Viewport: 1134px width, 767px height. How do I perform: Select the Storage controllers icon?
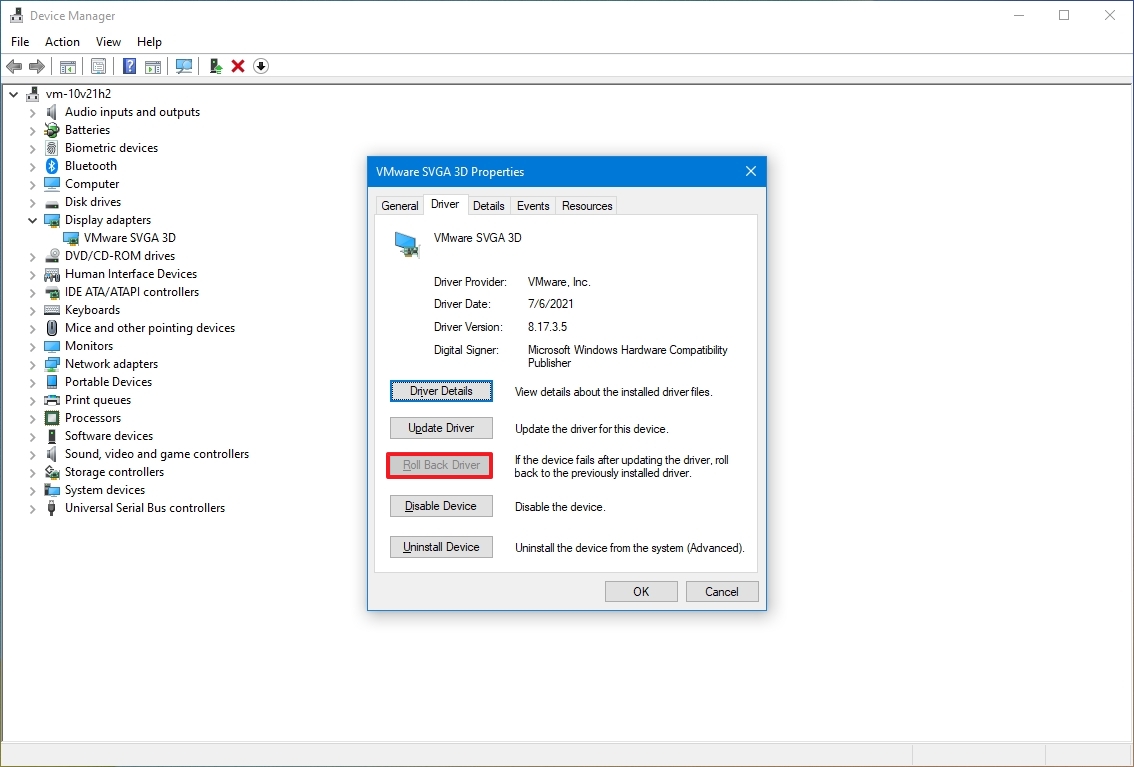pyautogui.click(x=51, y=472)
